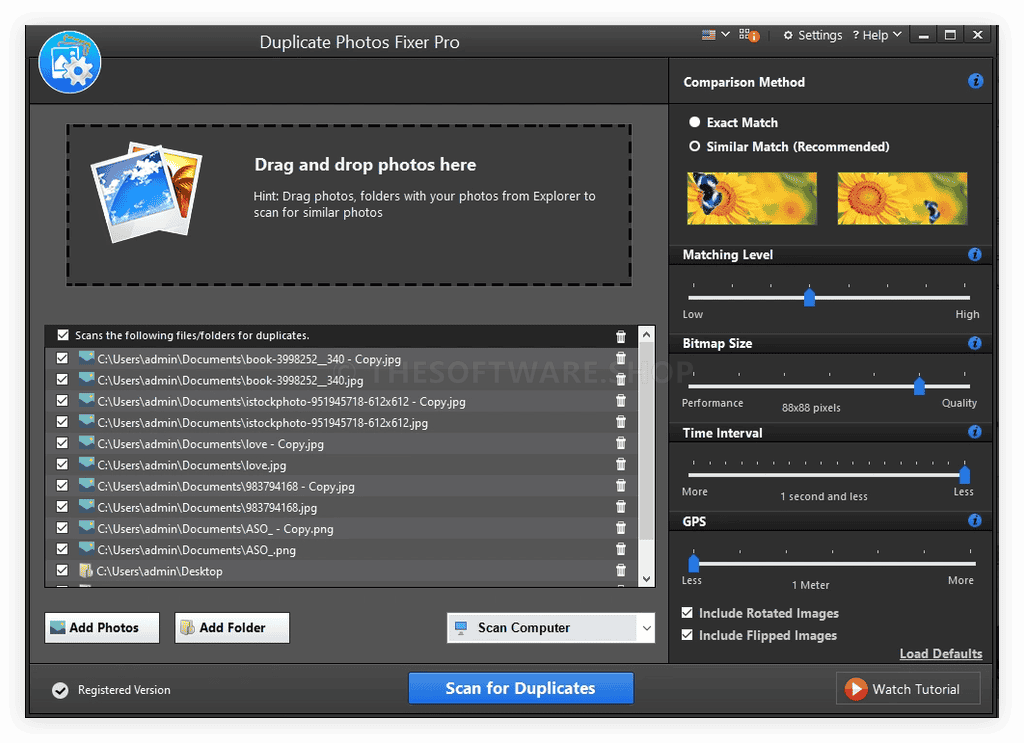The image size is (1024, 743).
Task: Open Settings from the gear icon
Action: [812, 35]
